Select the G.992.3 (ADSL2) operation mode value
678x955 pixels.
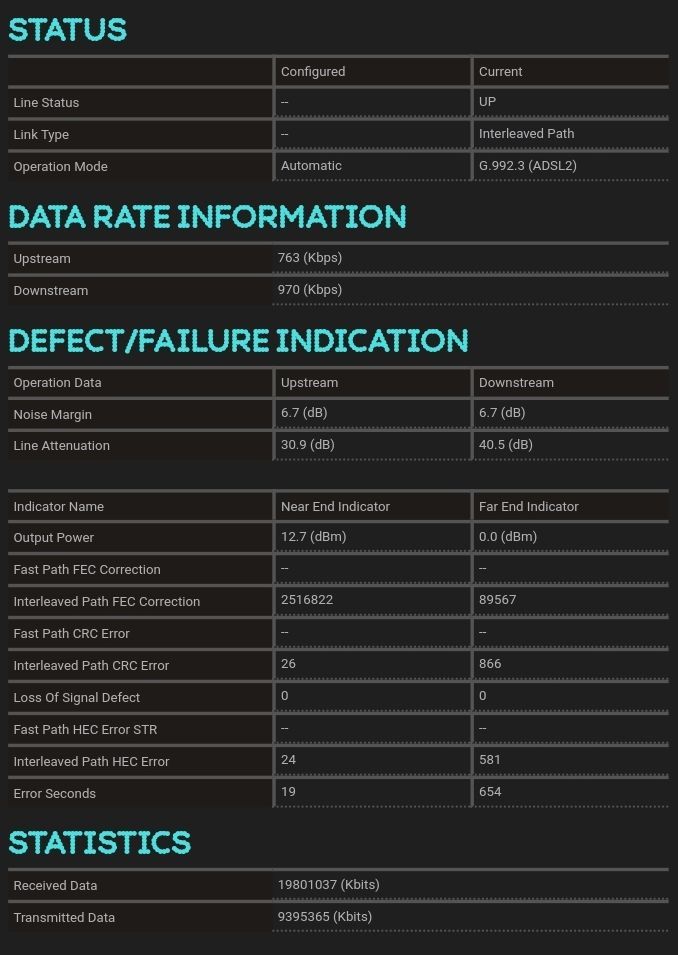(x=527, y=166)
